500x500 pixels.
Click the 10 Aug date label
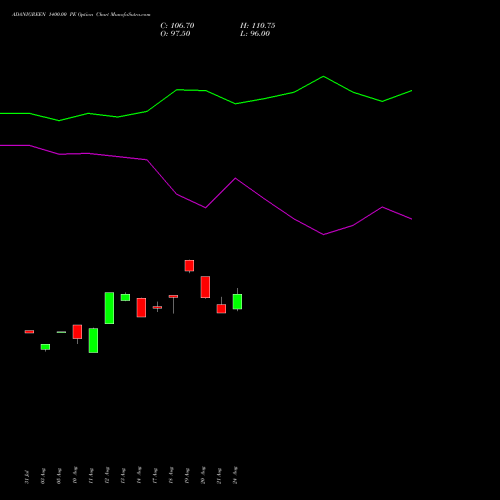pos(75,475)
